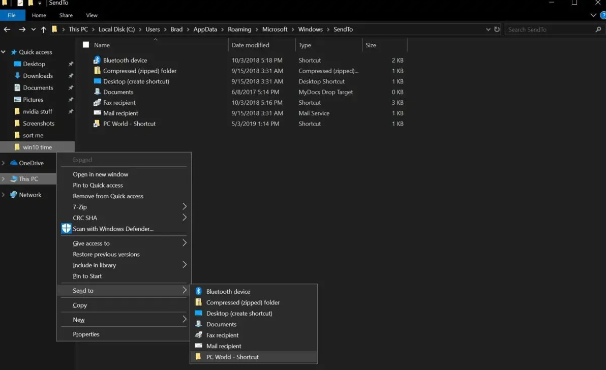Choose Scan with Windows Defender
The width and height of the screenshot is (606, 370).
click(x=124, y=228)
